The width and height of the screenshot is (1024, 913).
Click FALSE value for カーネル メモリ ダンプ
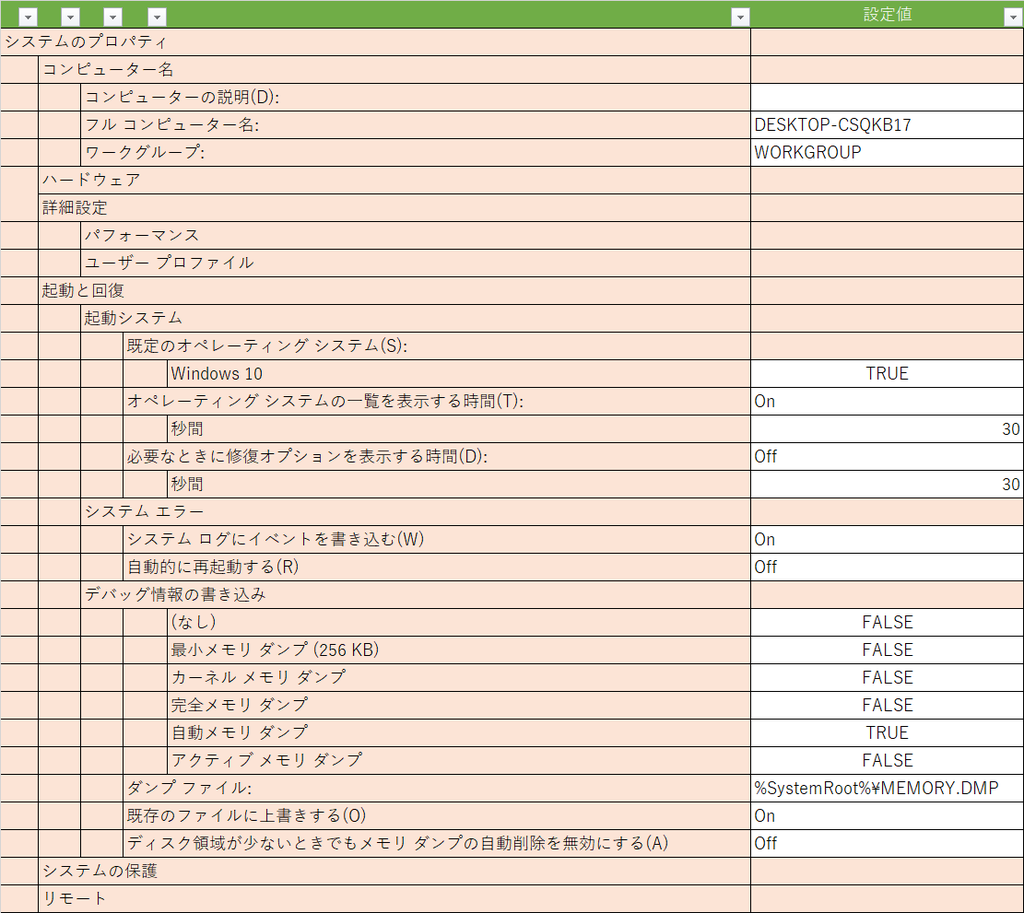click(x=887, y=678)
